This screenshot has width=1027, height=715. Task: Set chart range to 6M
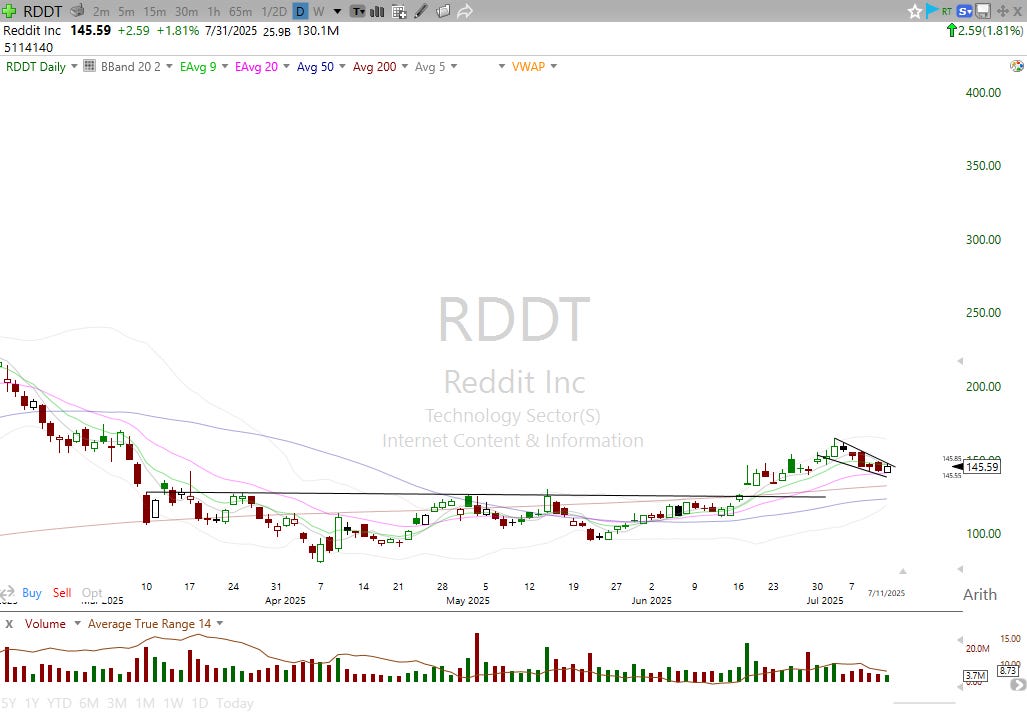point(88,703)
